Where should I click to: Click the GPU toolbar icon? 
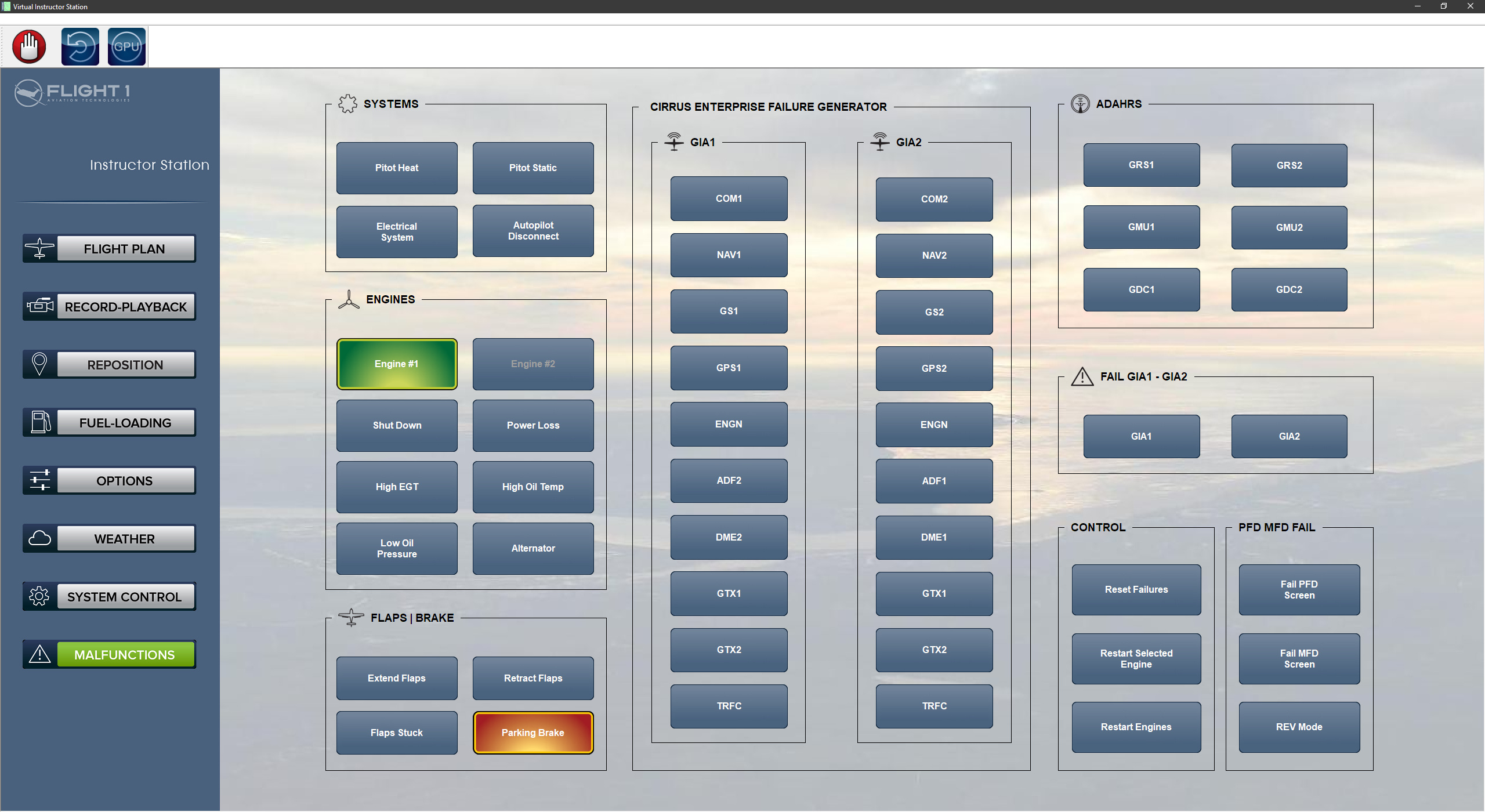point(126,46)
